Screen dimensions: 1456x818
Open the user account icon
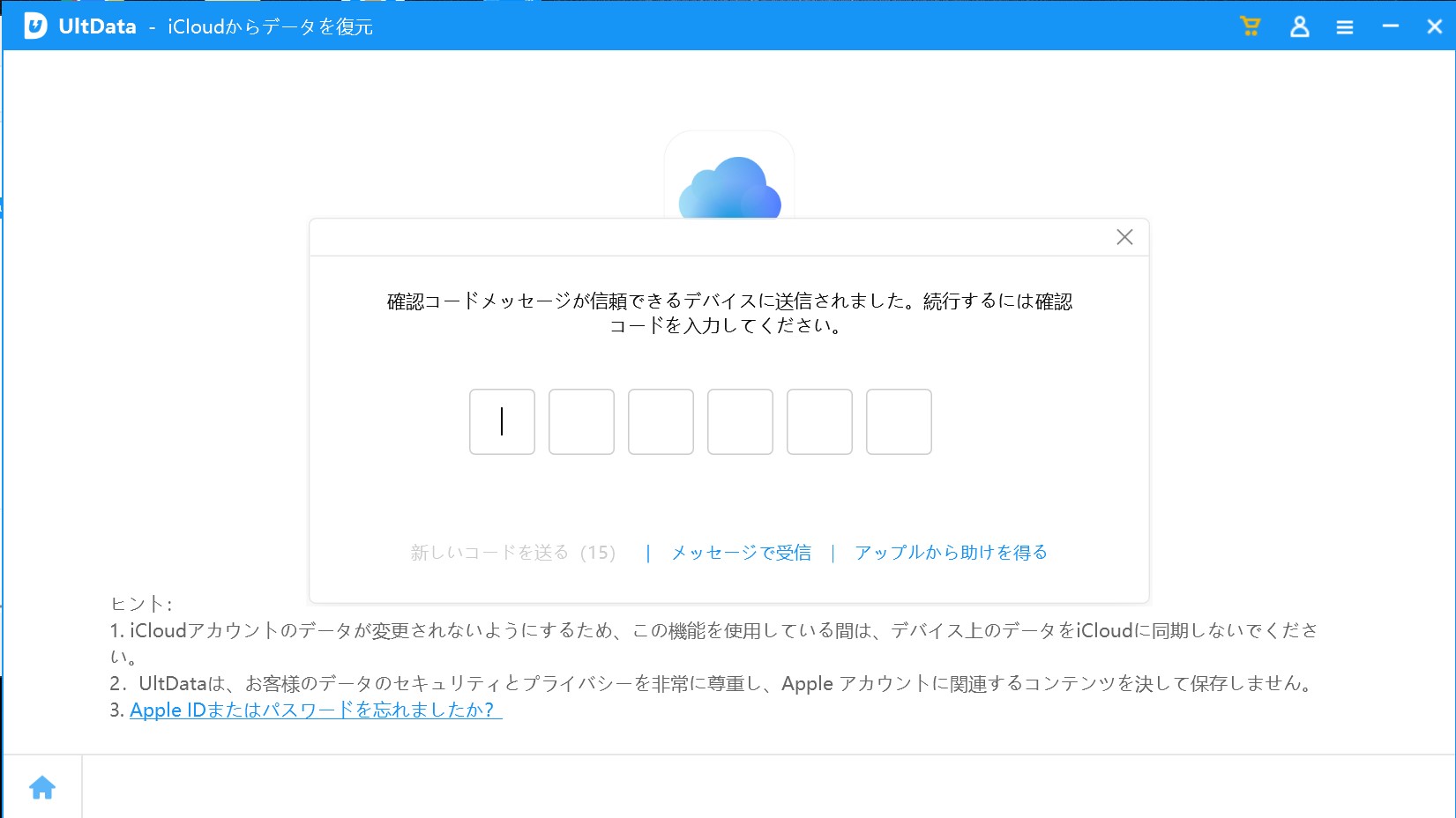pos(1299,26)
